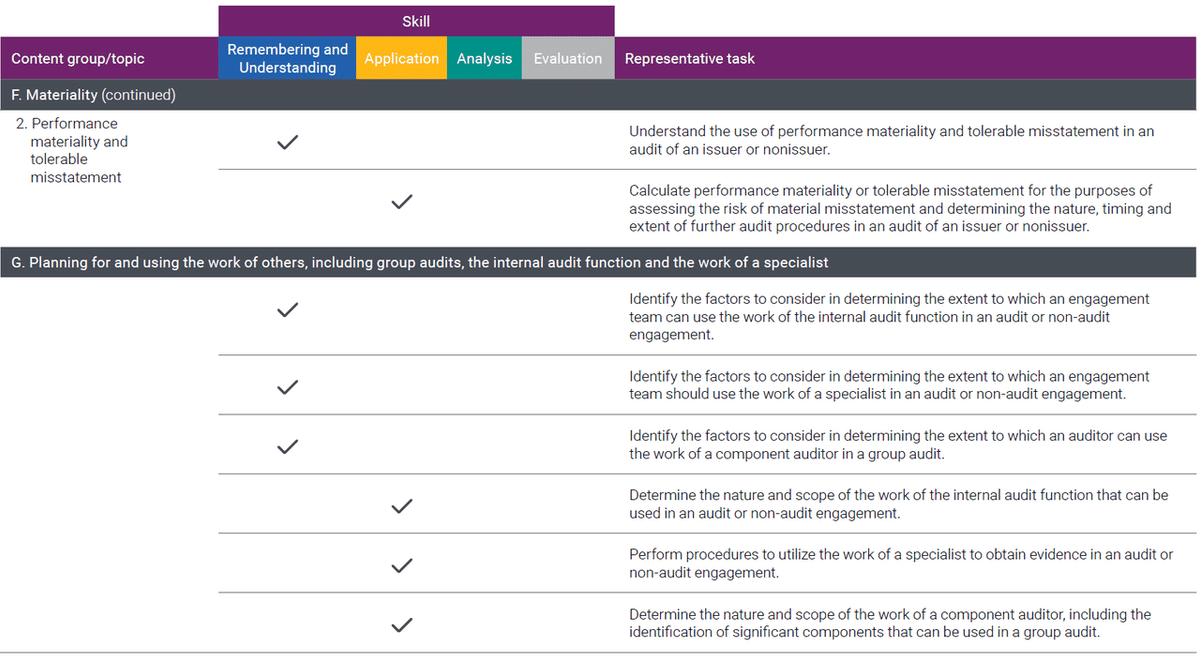
Task: Click the task text about calculating performance materiality
Action: tap(900, 208)
